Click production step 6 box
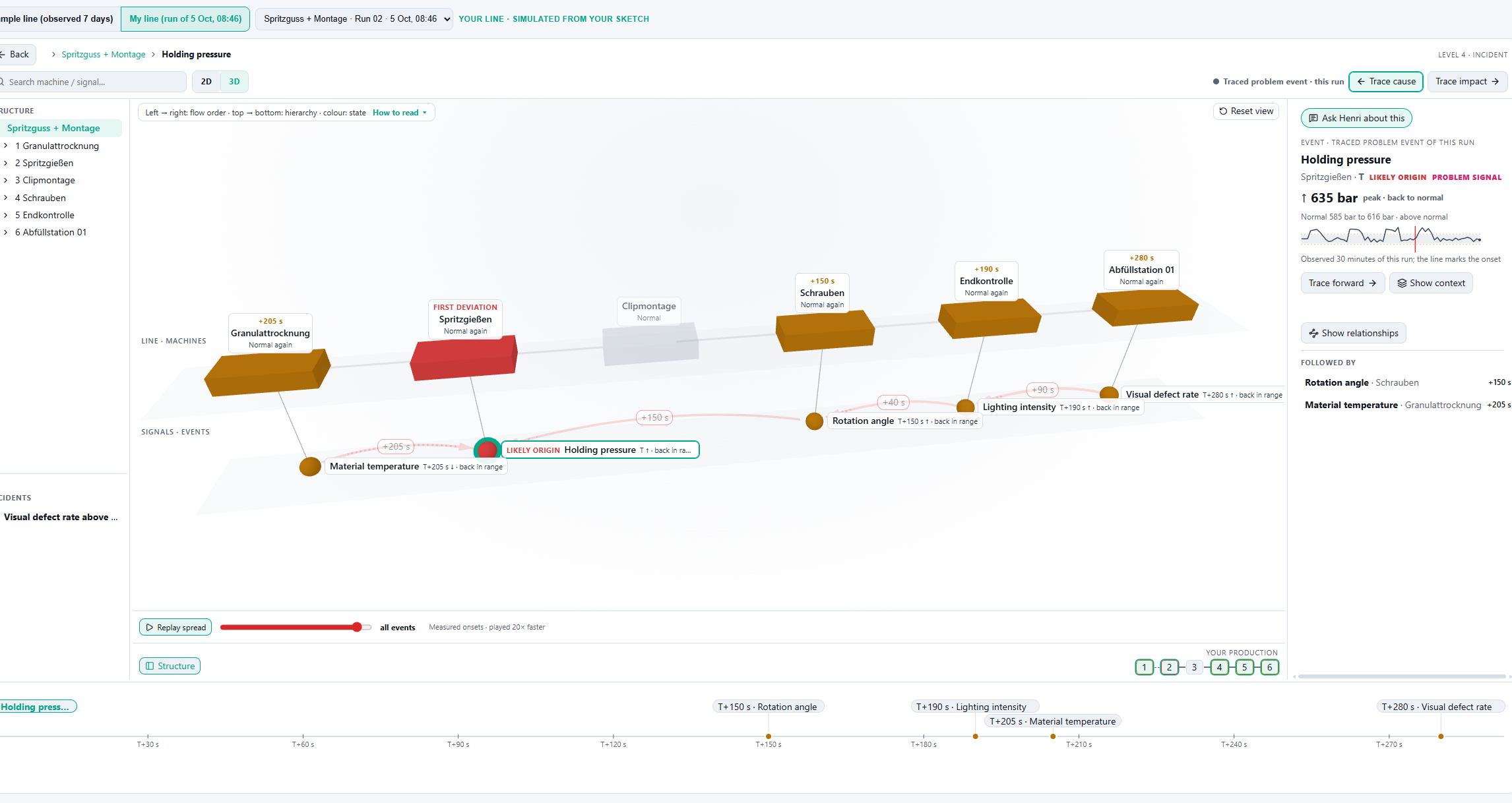This screenshot has width=1512, height=803. pyautogui.click(x=1270, y=668)
